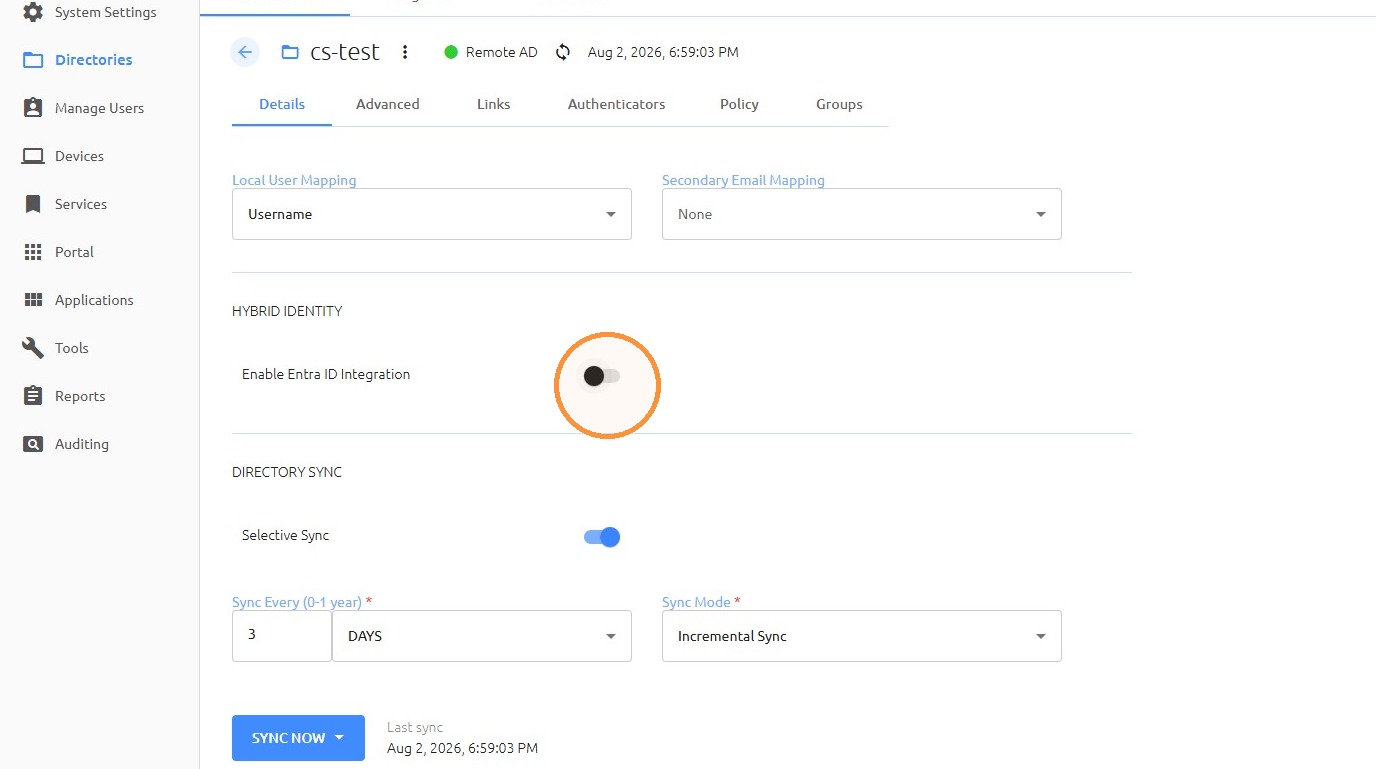This screenshot has width=1376, height=769.
Task: Click the Services bookmark icon
Action: click(x=33, y=204)
